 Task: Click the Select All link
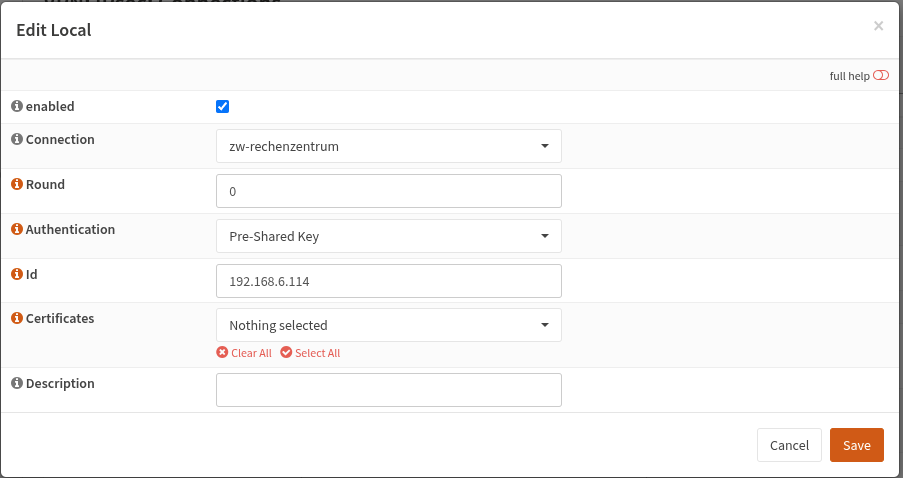point(317,353)
